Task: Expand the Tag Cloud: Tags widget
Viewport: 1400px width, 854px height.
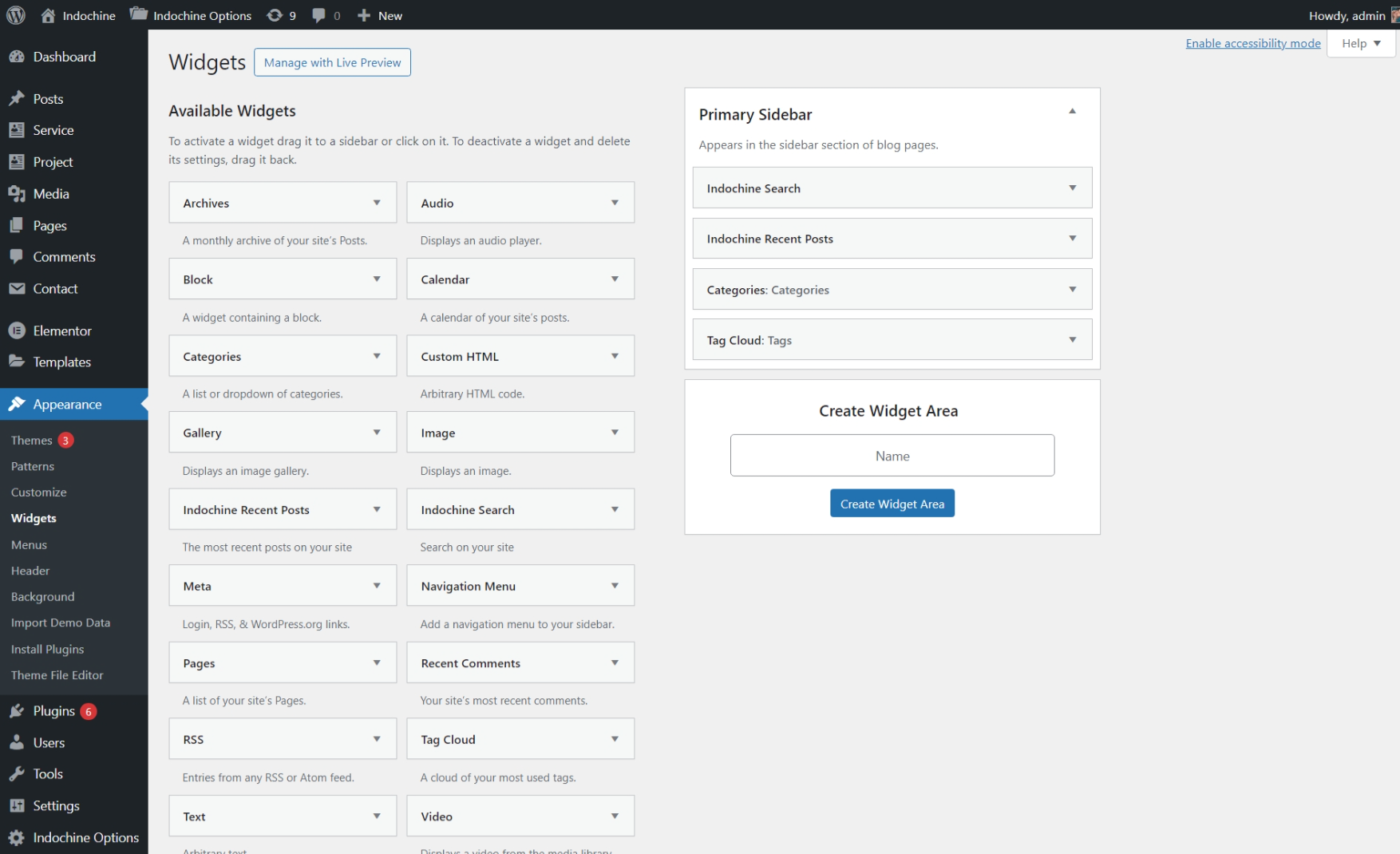Action: pyautogui.click(x=1072, y=340)
